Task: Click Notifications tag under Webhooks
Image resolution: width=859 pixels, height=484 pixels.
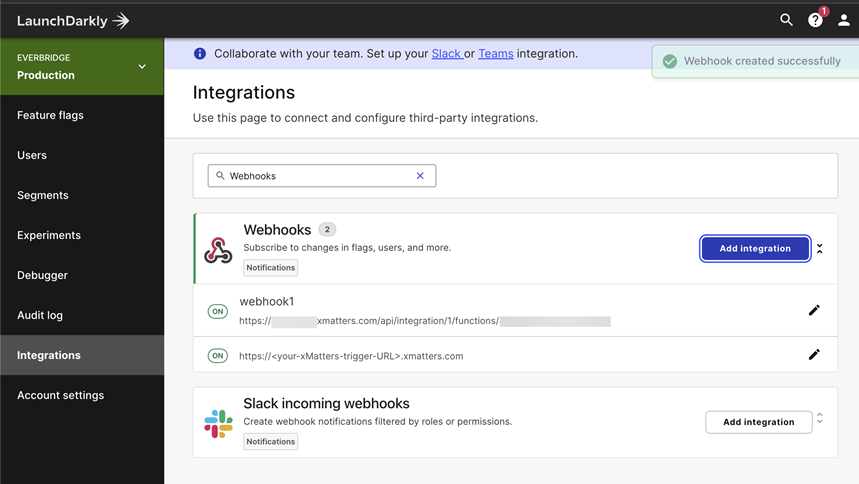Action: click(271, 267)
